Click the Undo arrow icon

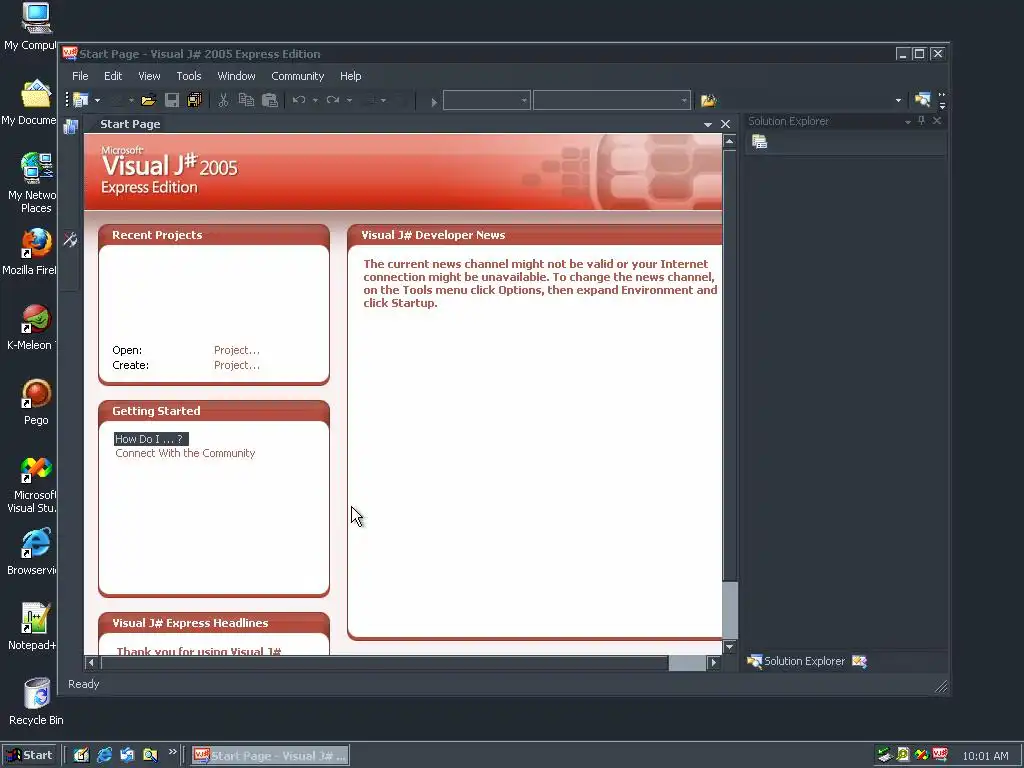(x=299, y=100)
